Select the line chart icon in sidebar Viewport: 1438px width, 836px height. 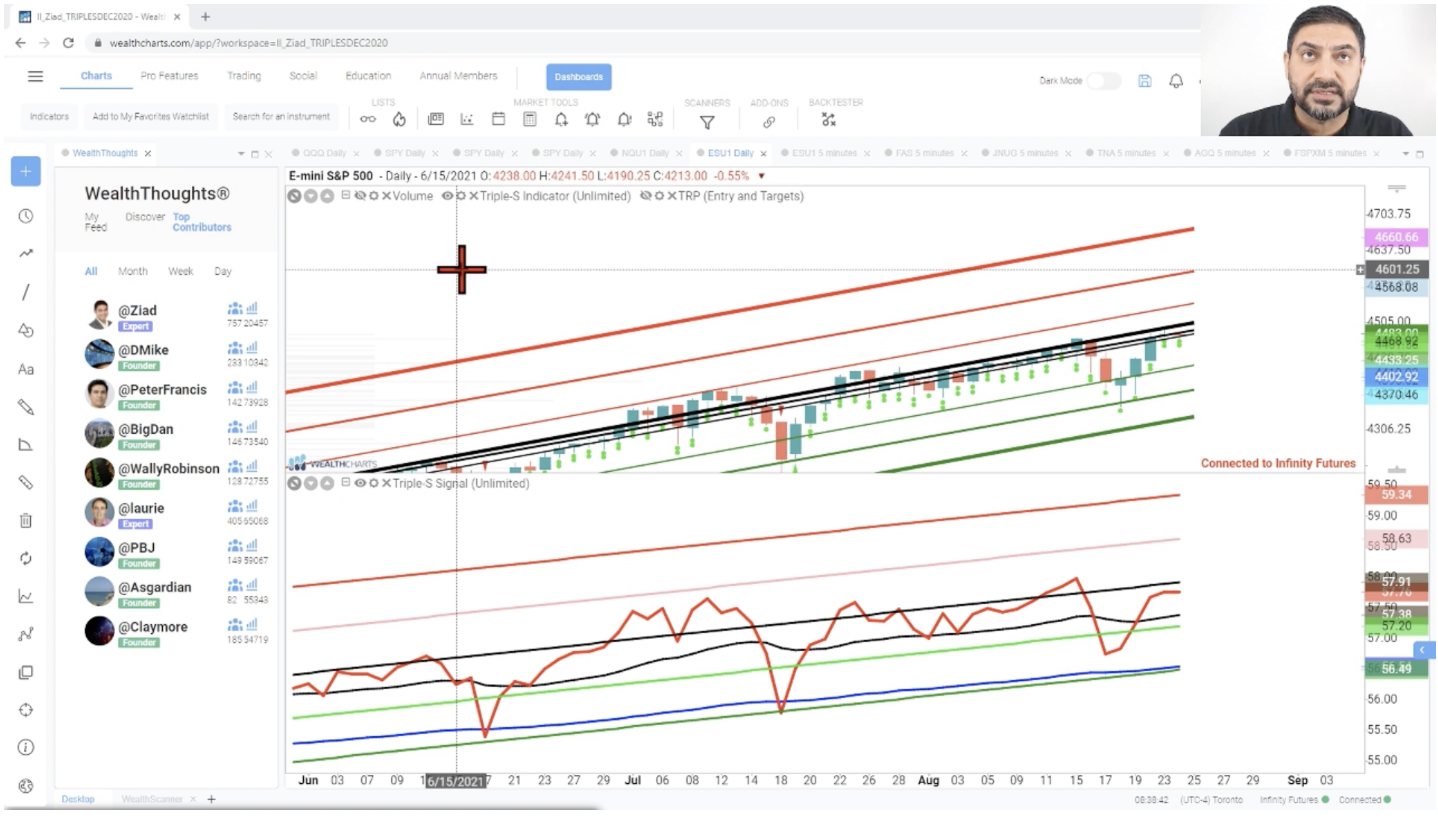26,596
